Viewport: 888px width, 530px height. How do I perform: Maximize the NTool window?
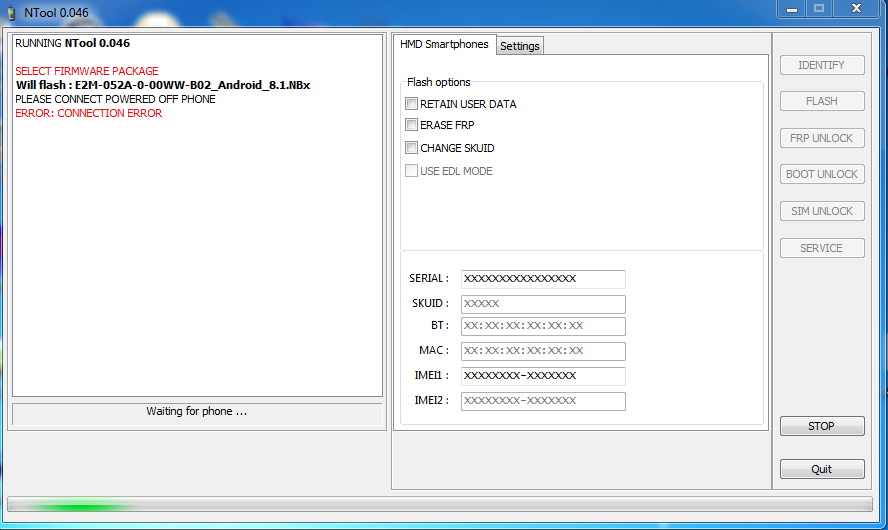coord(819,9)
